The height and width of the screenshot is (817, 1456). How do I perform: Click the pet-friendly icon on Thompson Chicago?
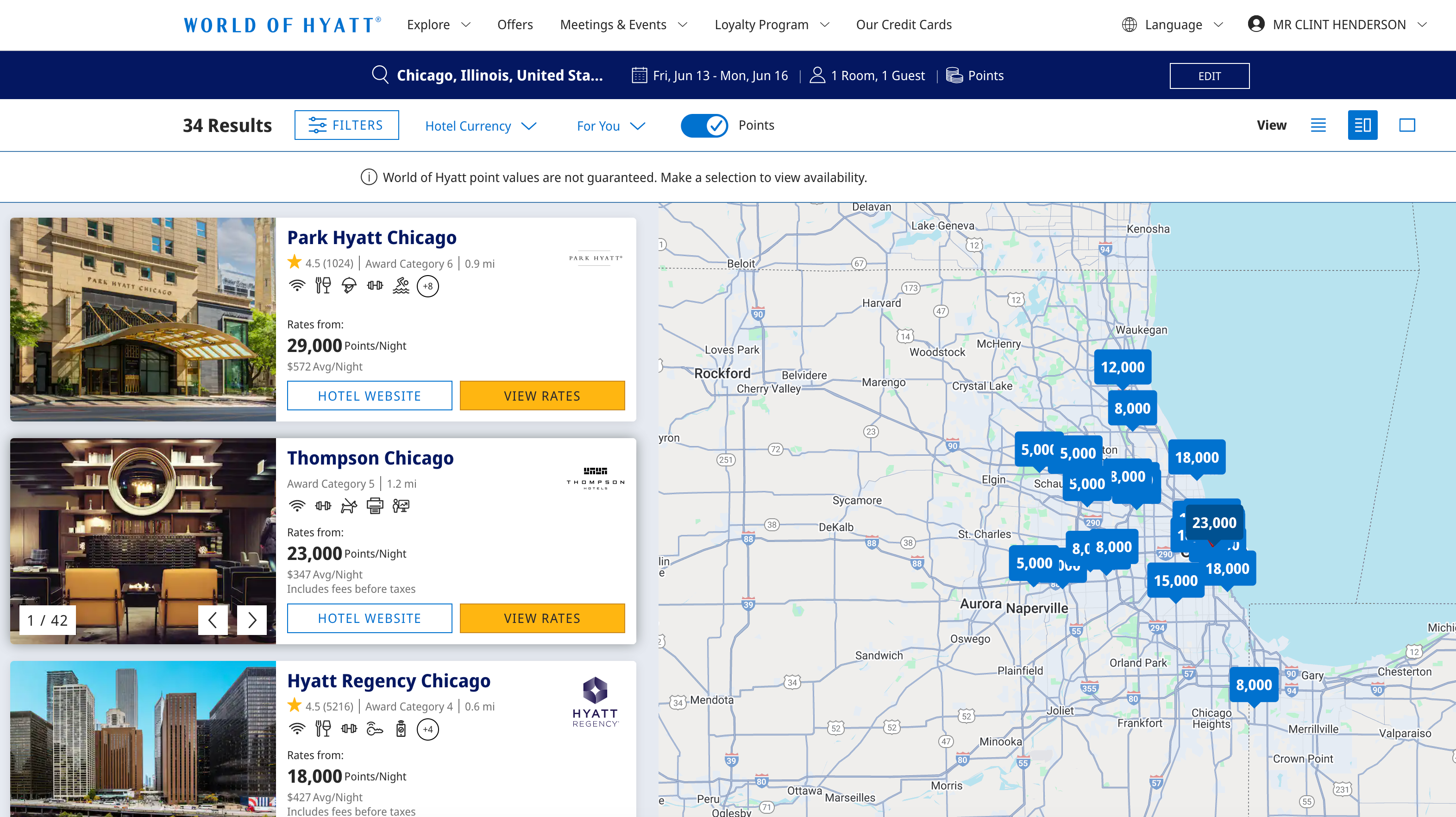349,505
